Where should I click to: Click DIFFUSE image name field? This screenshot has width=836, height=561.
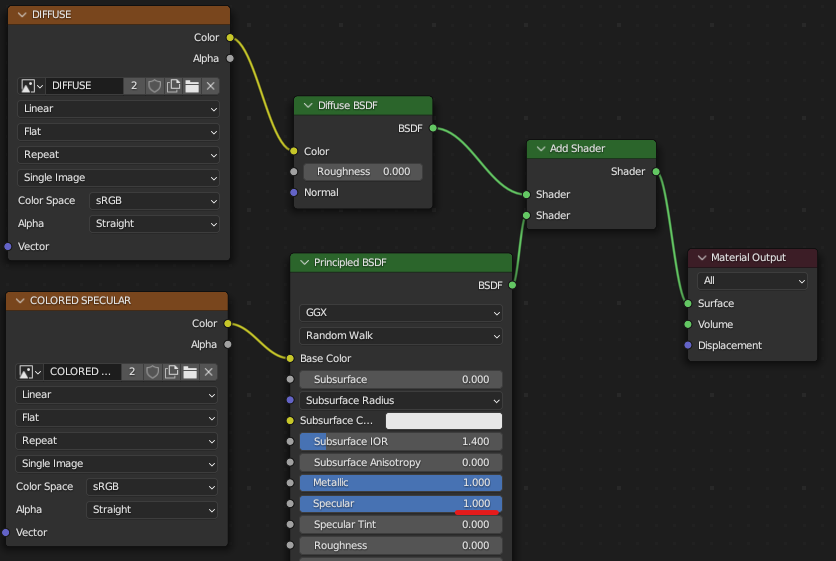coord(84,86)
